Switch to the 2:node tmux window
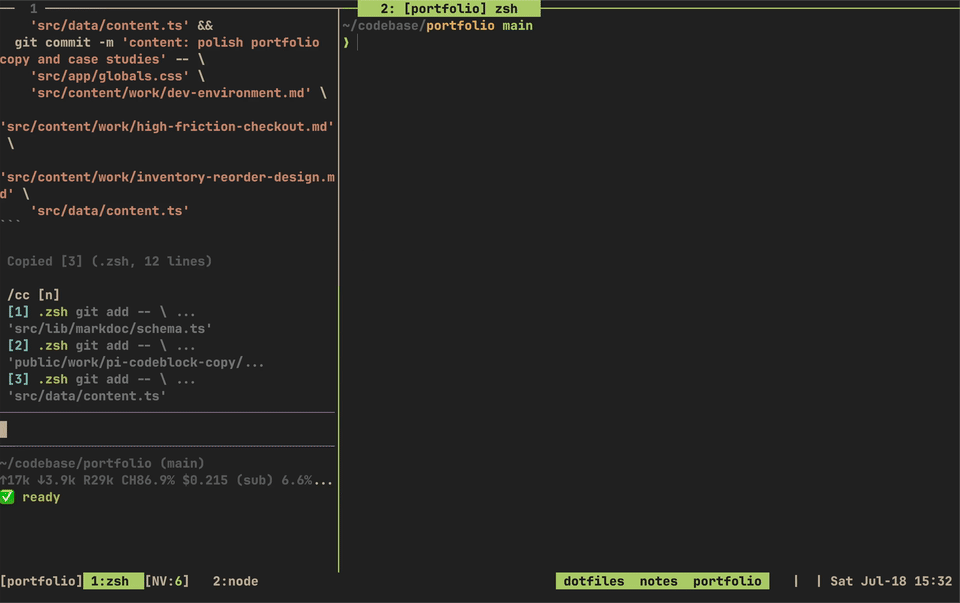Image resolution: width=960 pixels, height=603 pixels. click(235, 581)
